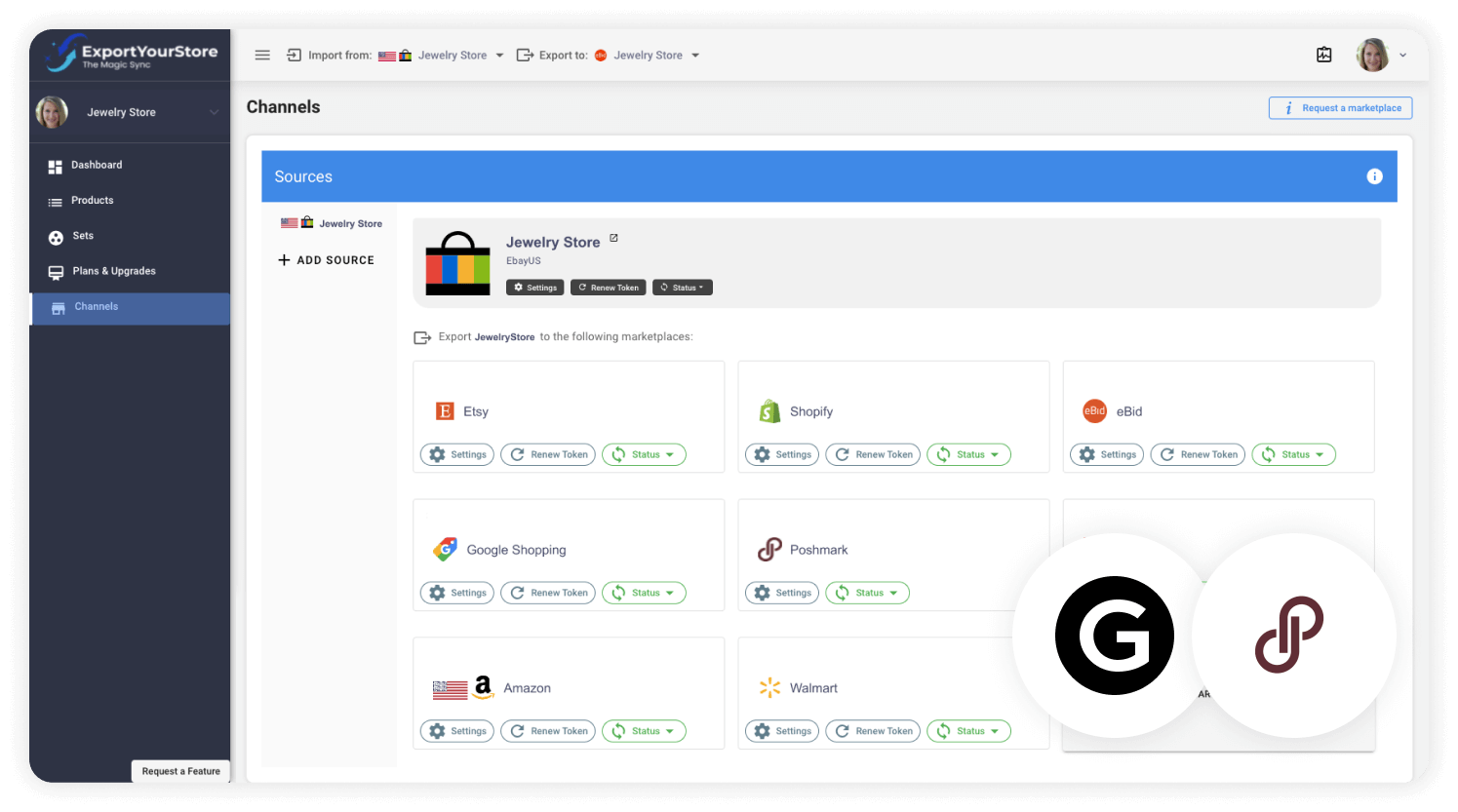Open Shopify Settings

(x=782, y=454)
